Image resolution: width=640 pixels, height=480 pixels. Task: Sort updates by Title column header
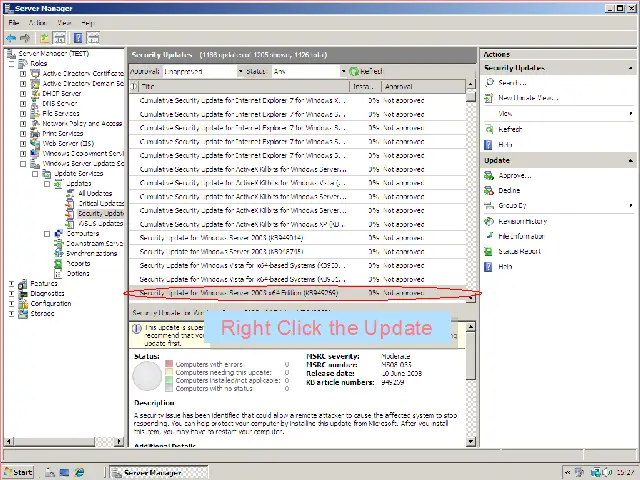coord(244,87)
